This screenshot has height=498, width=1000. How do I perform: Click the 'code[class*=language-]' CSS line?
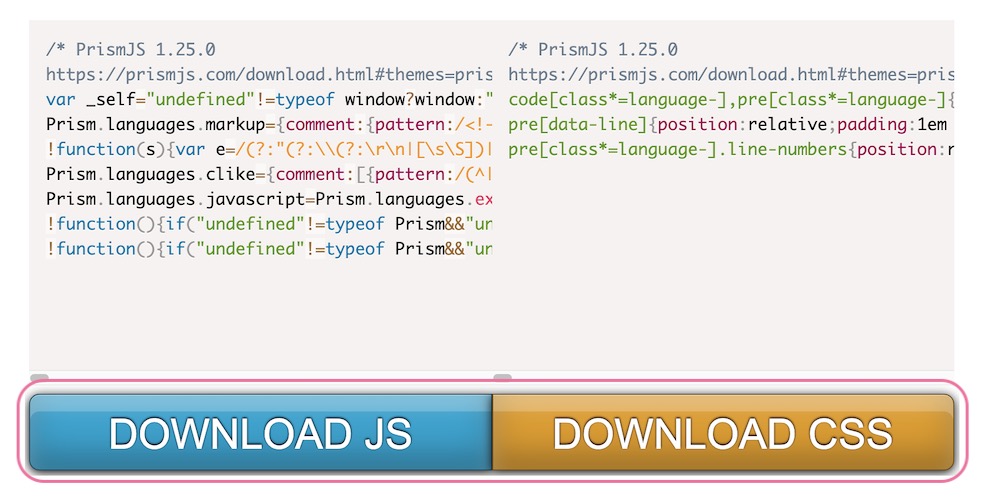tap(731, 99)
